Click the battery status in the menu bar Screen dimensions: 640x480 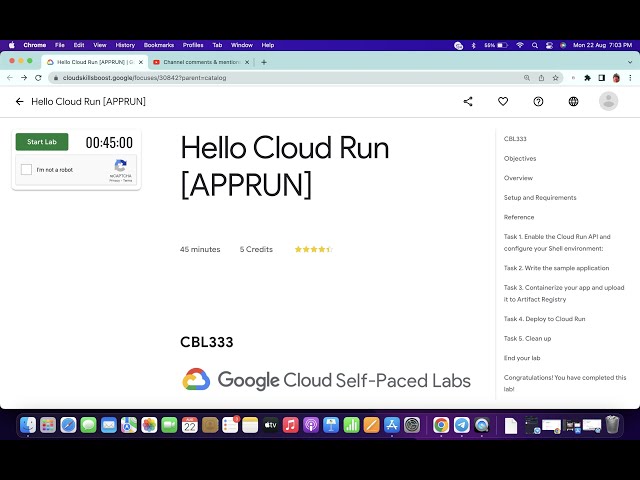tap(496, 45)
